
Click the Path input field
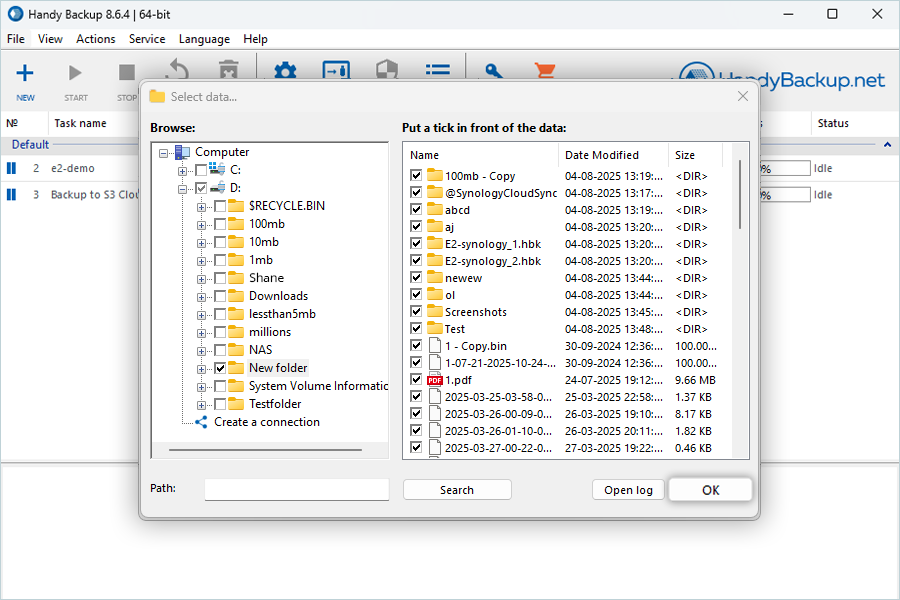coord(297,489)
